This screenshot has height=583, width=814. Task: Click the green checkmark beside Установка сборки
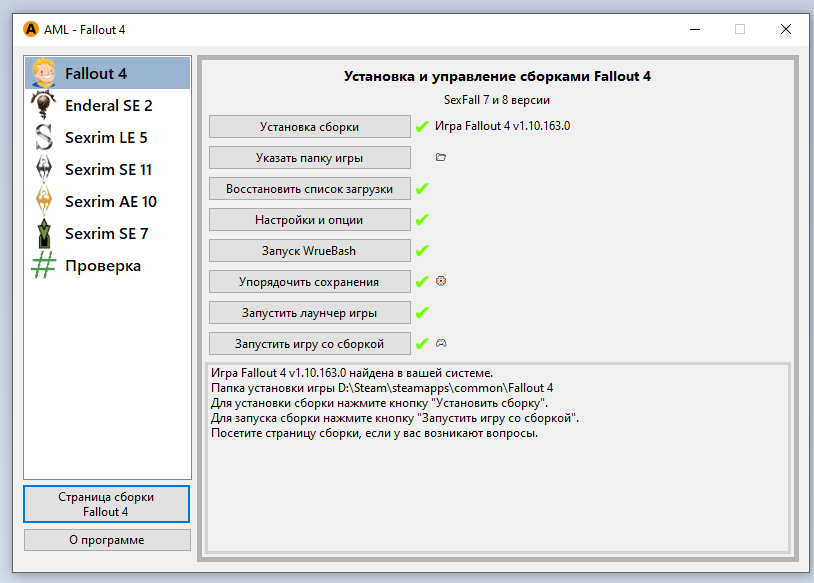point(422,127)
